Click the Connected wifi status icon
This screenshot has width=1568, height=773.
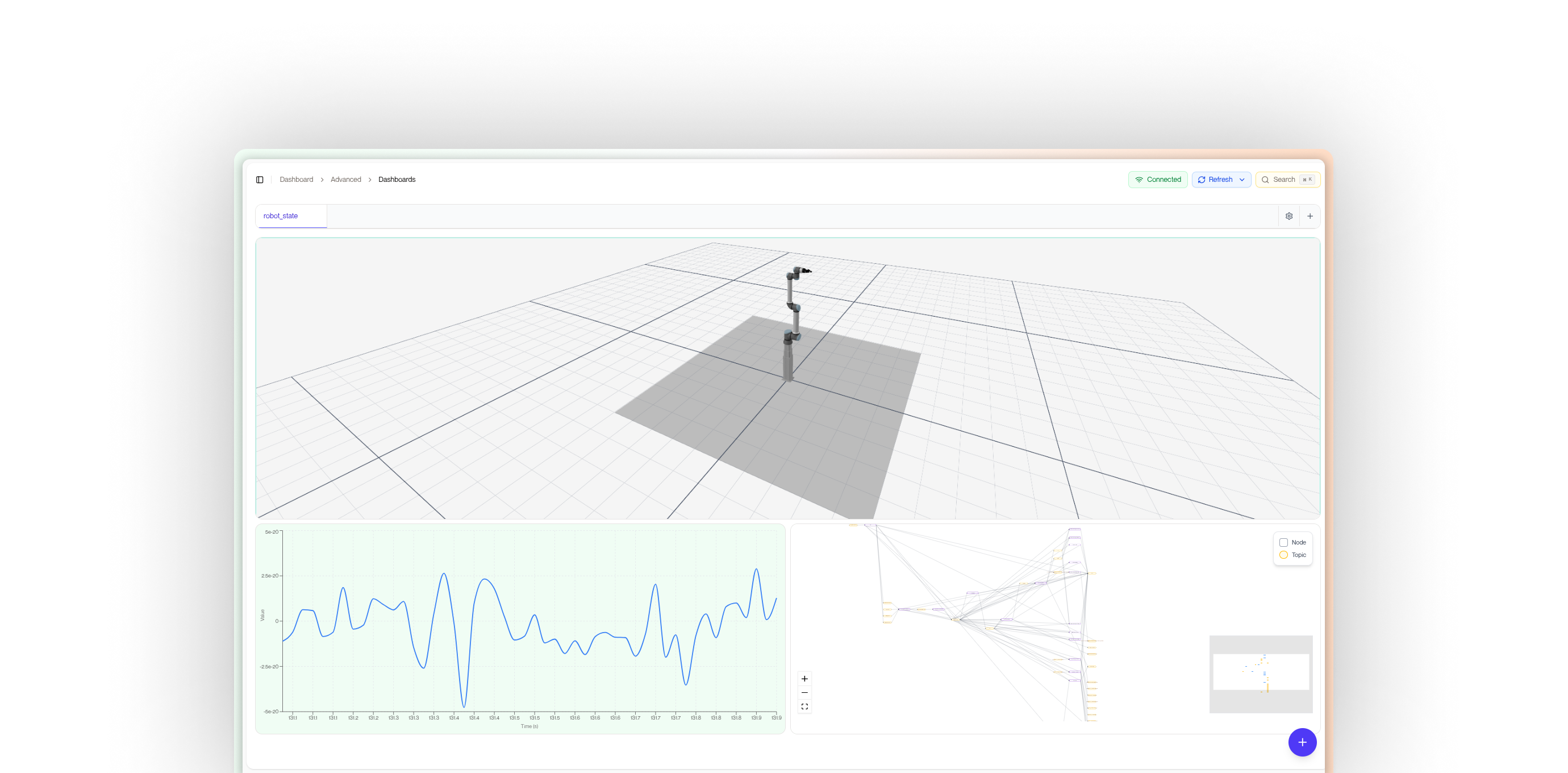[1139, 180]
